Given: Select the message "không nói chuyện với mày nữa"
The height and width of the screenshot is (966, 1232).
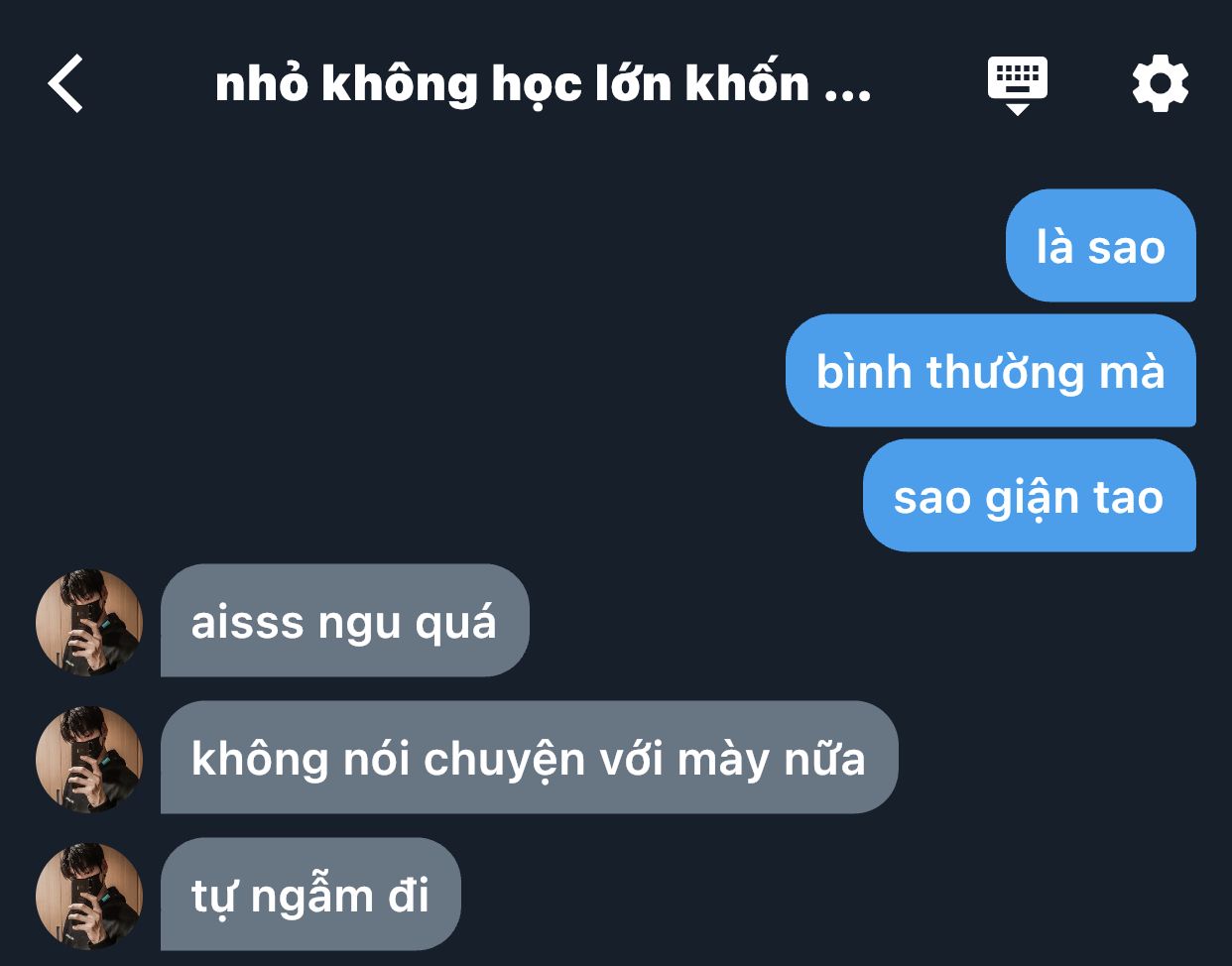Looking at the screenshot, I should 530,758.
